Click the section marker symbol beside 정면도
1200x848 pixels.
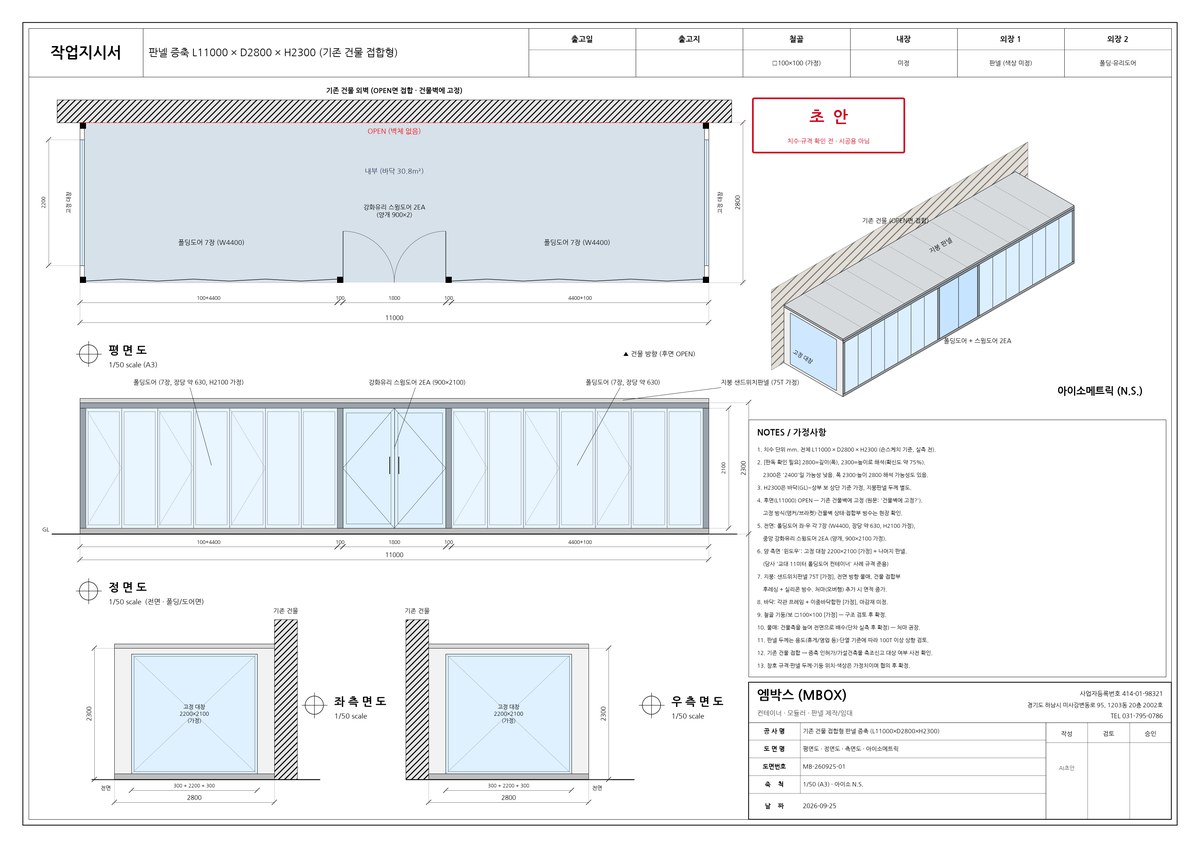pyautogui.click(x=90, y=590)
